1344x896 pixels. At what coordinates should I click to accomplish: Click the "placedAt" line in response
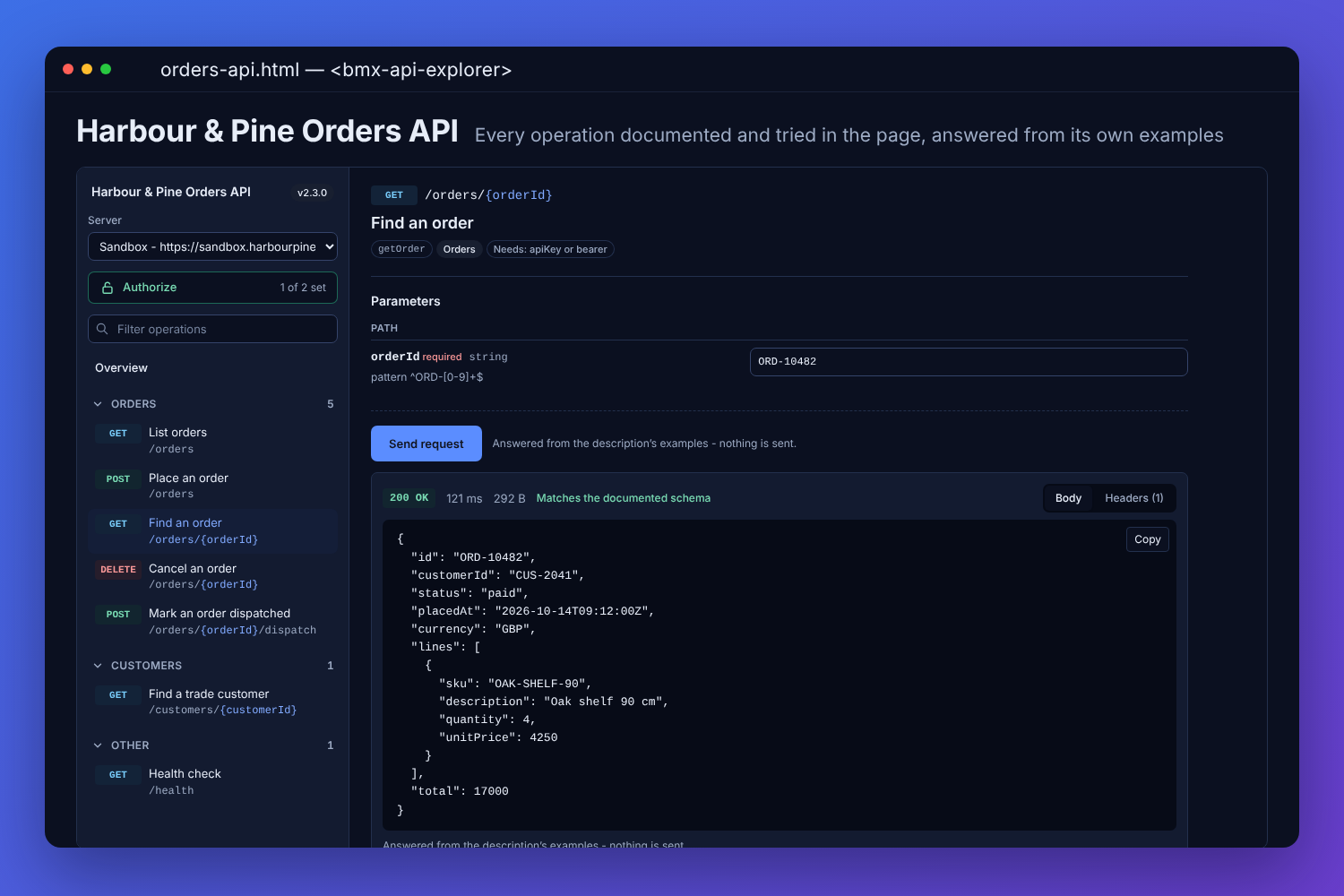point(533,611)
